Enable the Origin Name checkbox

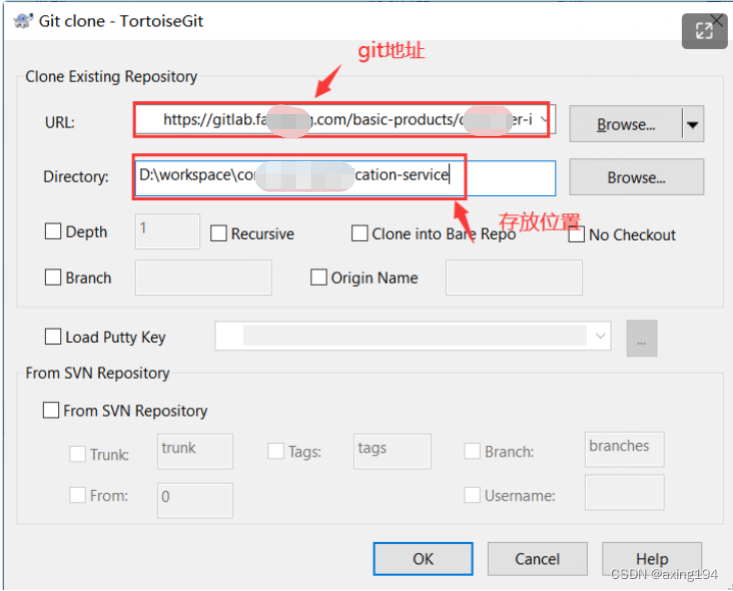[x=318, y=277]
